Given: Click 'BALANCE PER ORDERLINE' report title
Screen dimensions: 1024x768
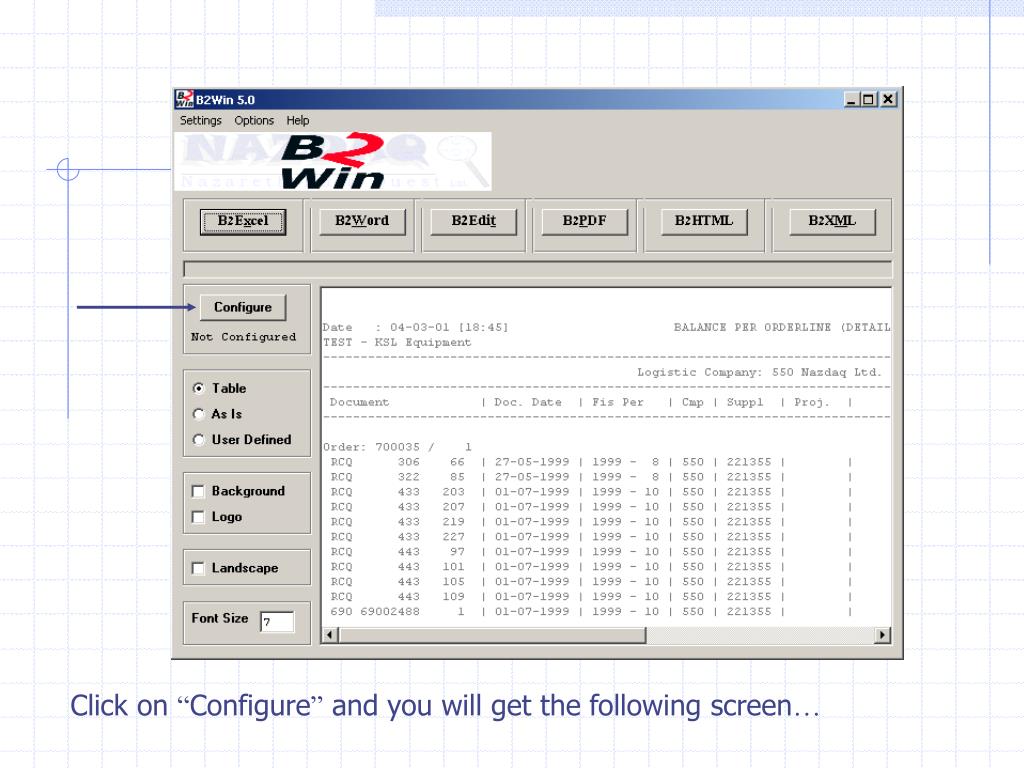Looking at the screenshot, I should pos(752,327).
